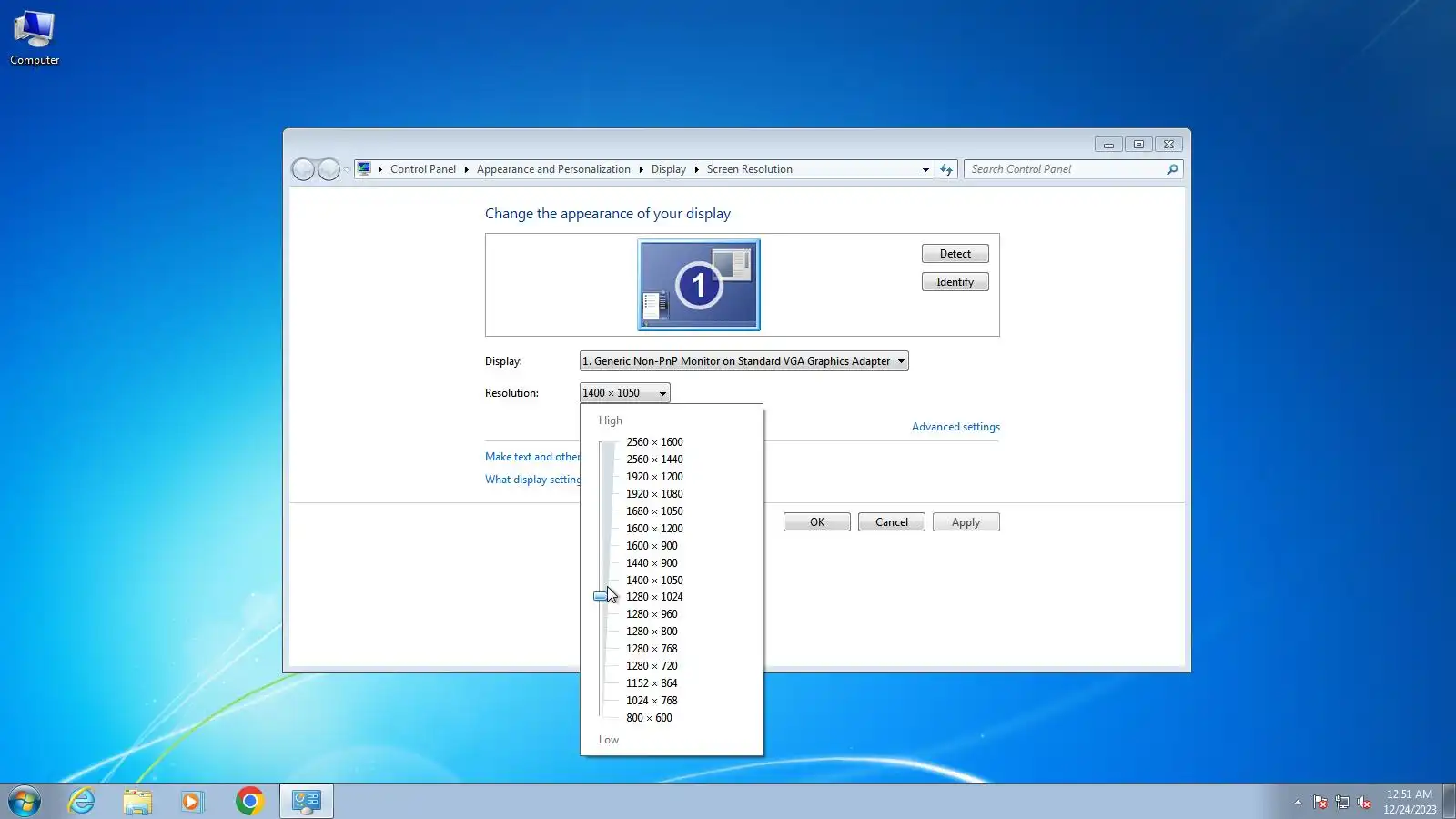This screenshot has height=819, width=1456.
Task: Click the Detect button
Action: 955,254
